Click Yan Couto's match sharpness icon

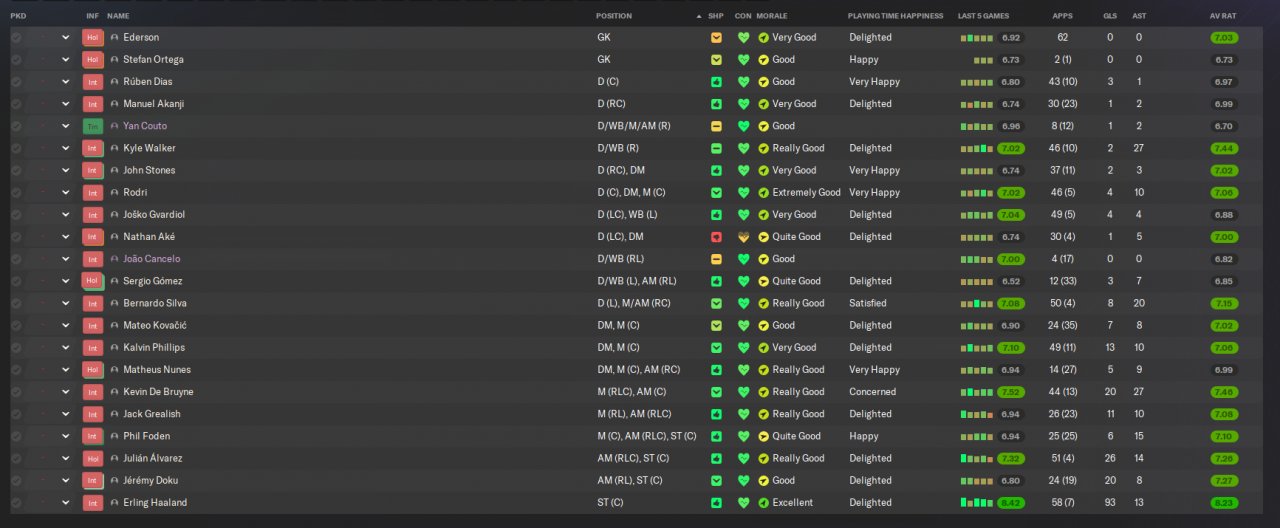716,126
